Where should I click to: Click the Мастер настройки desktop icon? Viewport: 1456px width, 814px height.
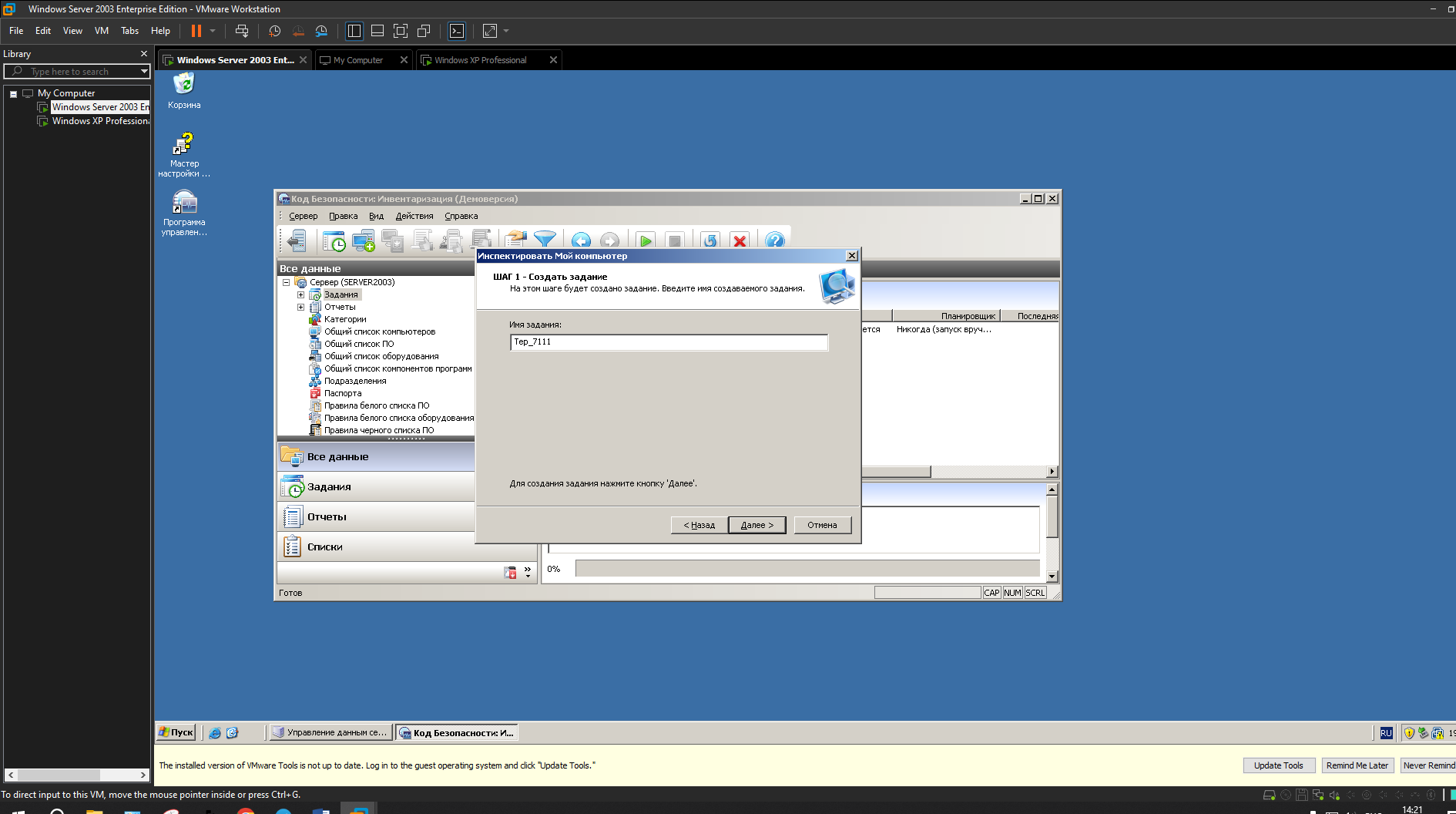coord(184,155)
